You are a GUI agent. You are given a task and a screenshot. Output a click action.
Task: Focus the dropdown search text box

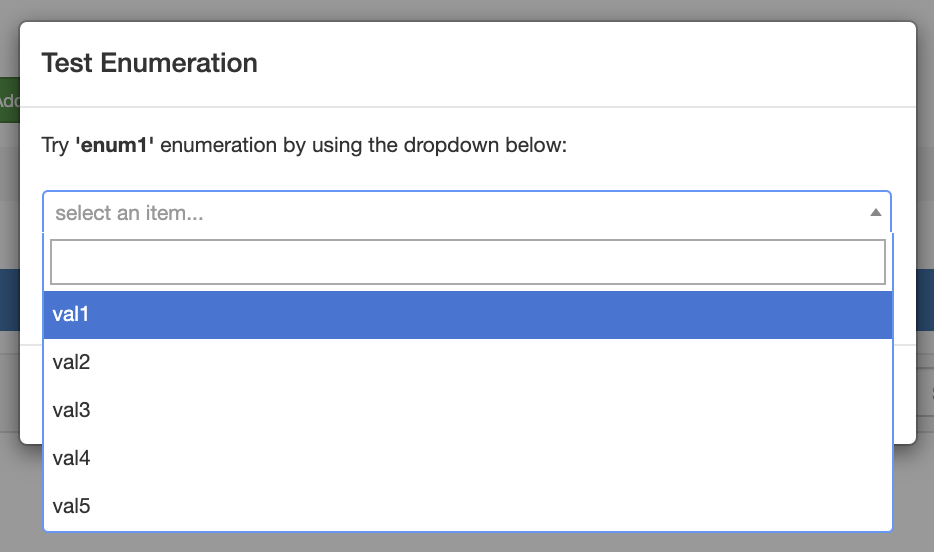coord(467,262)
